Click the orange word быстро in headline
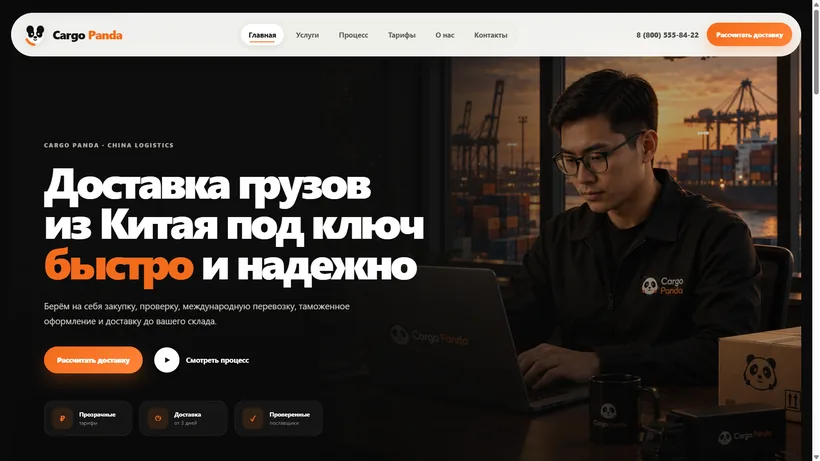Screen dimensions: 820x461 [119, 266]
